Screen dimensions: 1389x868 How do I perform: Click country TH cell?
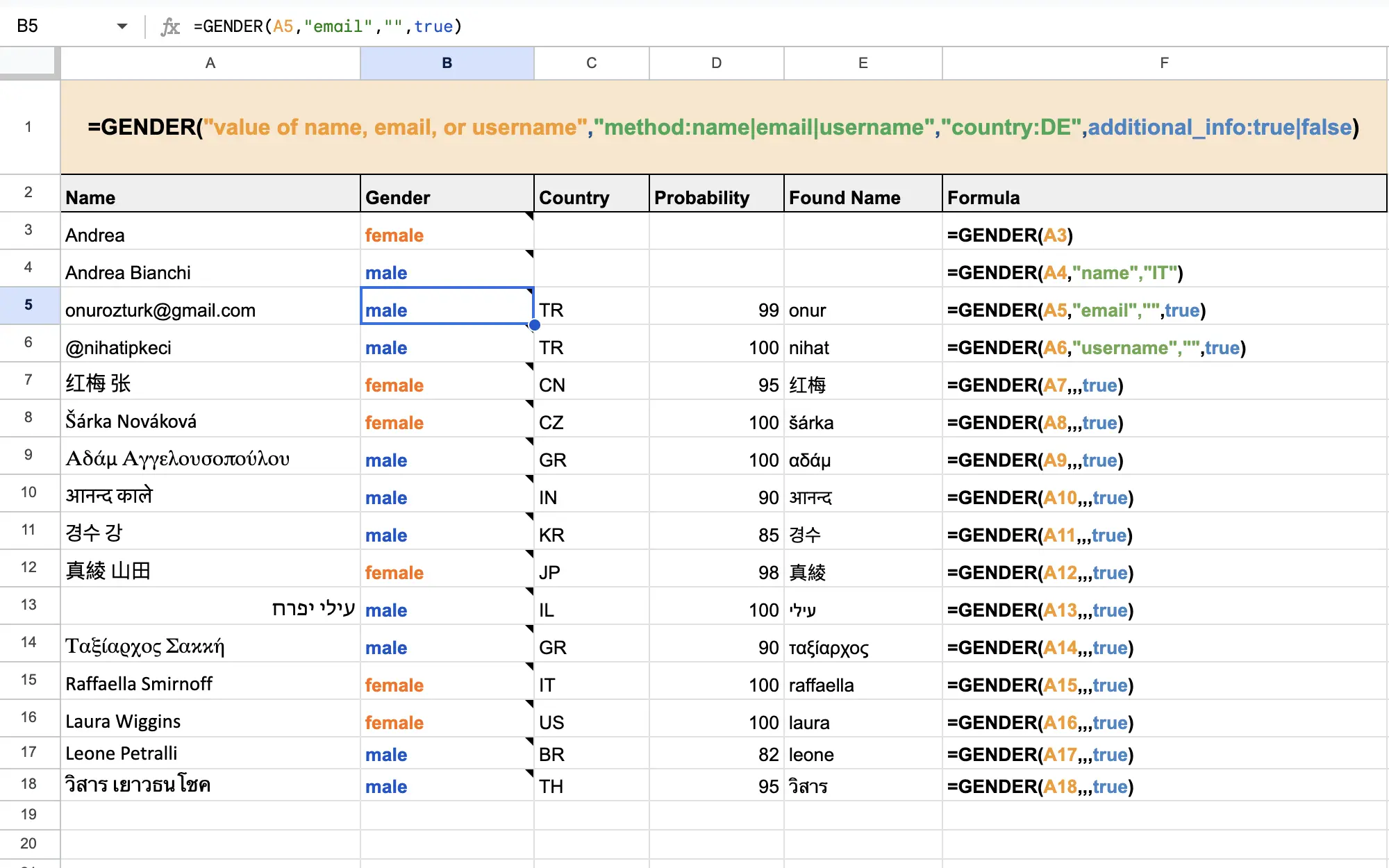(592, 785)
